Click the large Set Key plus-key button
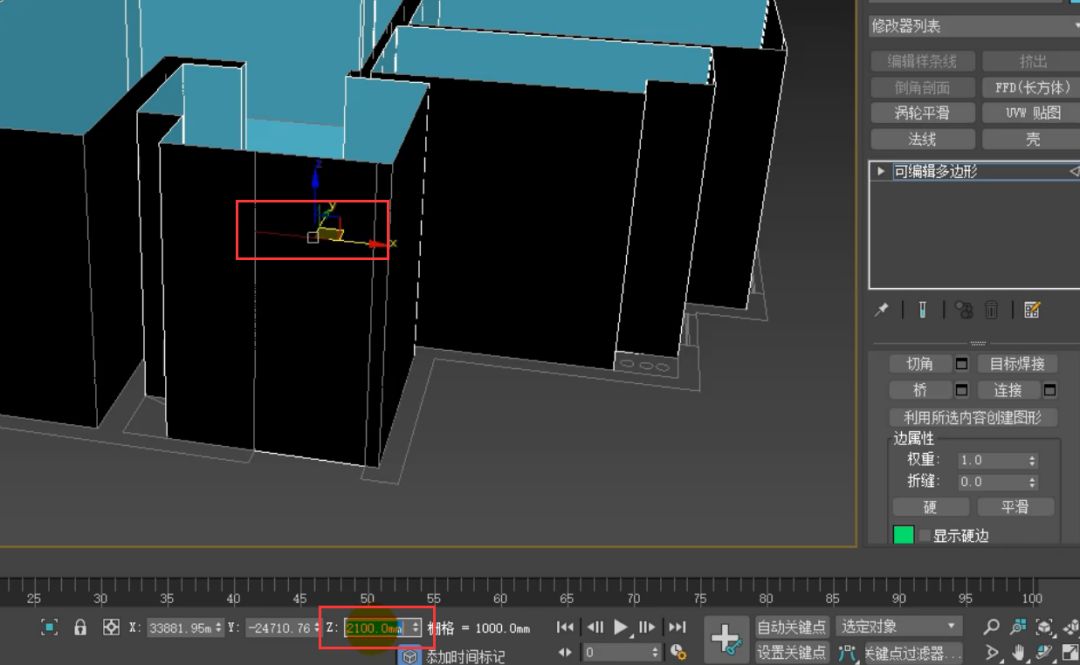Image resolution: width=1080 pixels, height=665 pixels. pos(726,639)
